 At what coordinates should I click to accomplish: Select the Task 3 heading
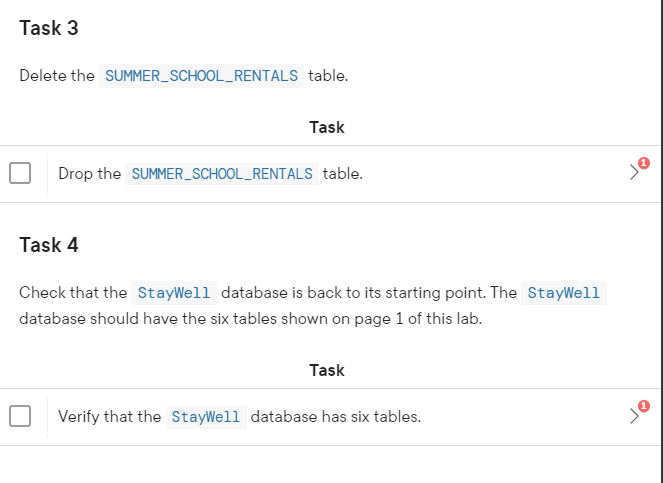(49, 28)
